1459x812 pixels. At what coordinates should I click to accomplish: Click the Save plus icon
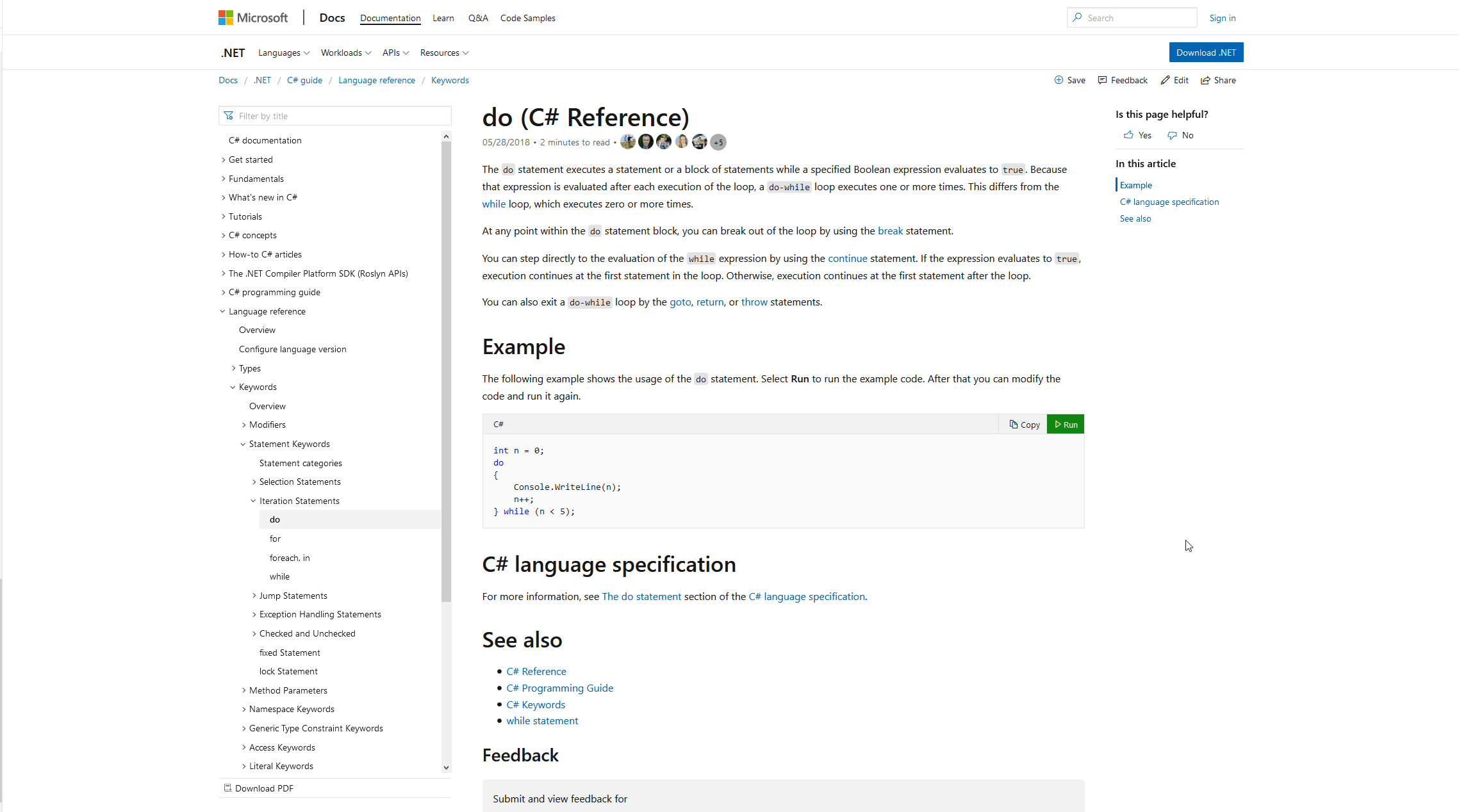pos(1059,80)
